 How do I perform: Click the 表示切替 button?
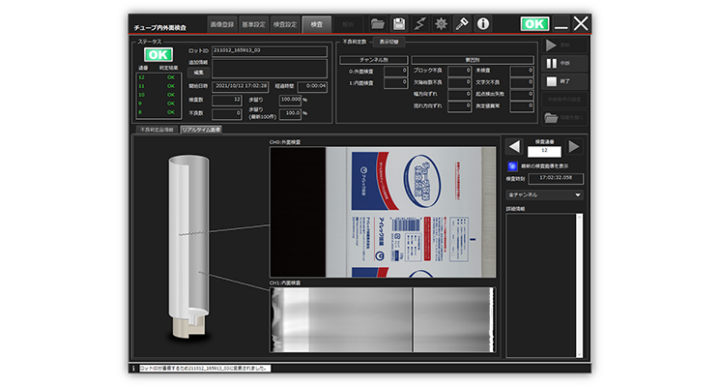[x=389, y=42]
